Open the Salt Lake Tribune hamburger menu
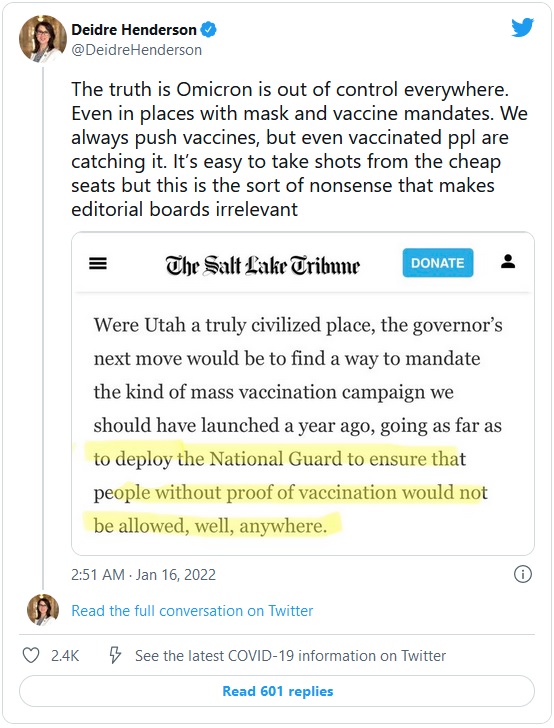554x728 pixels. point(98,264)
